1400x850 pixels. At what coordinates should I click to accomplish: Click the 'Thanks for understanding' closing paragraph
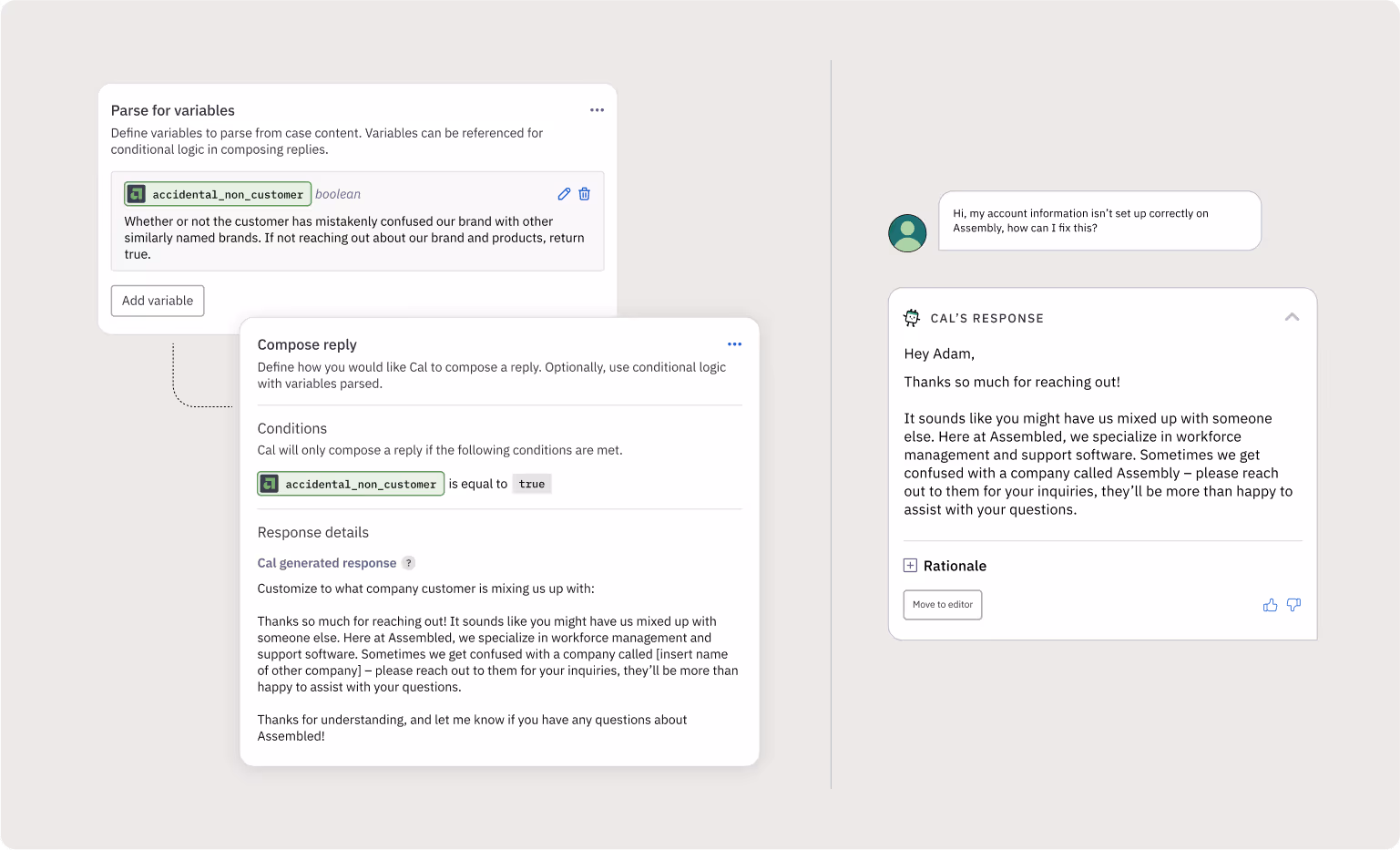(472, 728)
